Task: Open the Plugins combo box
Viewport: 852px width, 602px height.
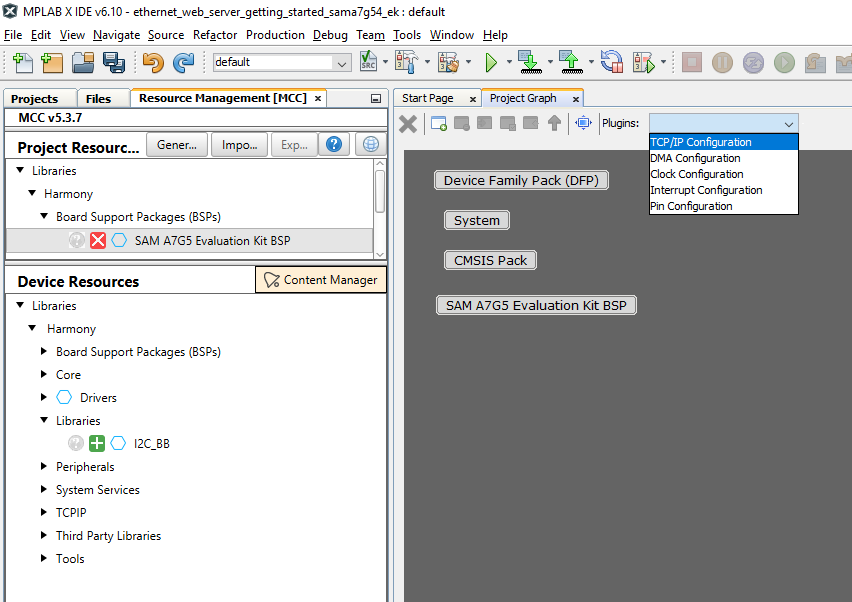Action: [724, 123]
